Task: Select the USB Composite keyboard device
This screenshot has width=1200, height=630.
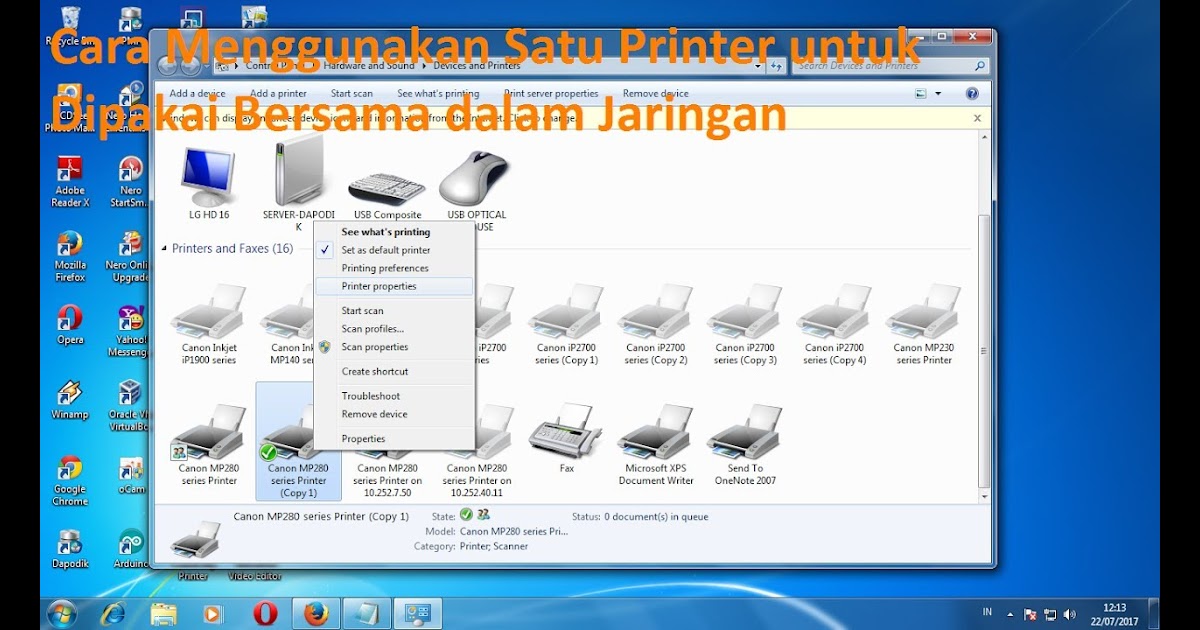Action: [387, 190]
